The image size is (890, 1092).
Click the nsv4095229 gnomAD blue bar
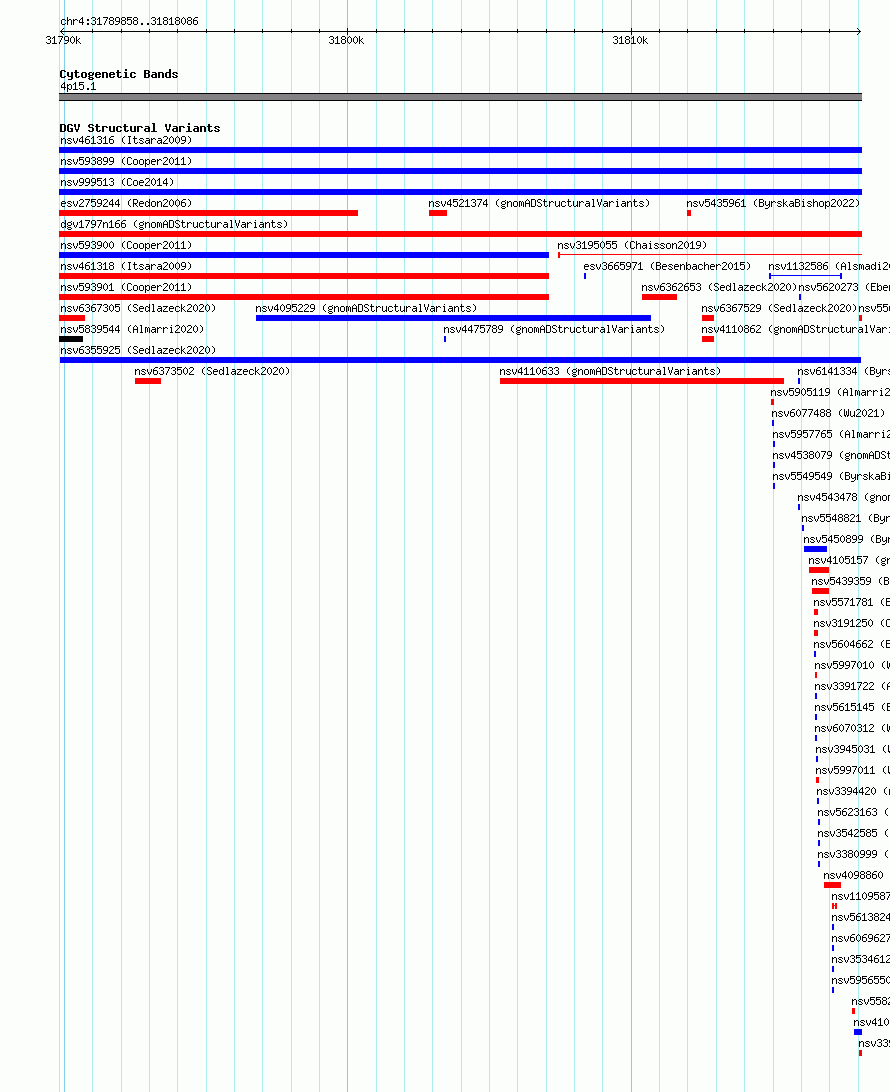[453, 318]
